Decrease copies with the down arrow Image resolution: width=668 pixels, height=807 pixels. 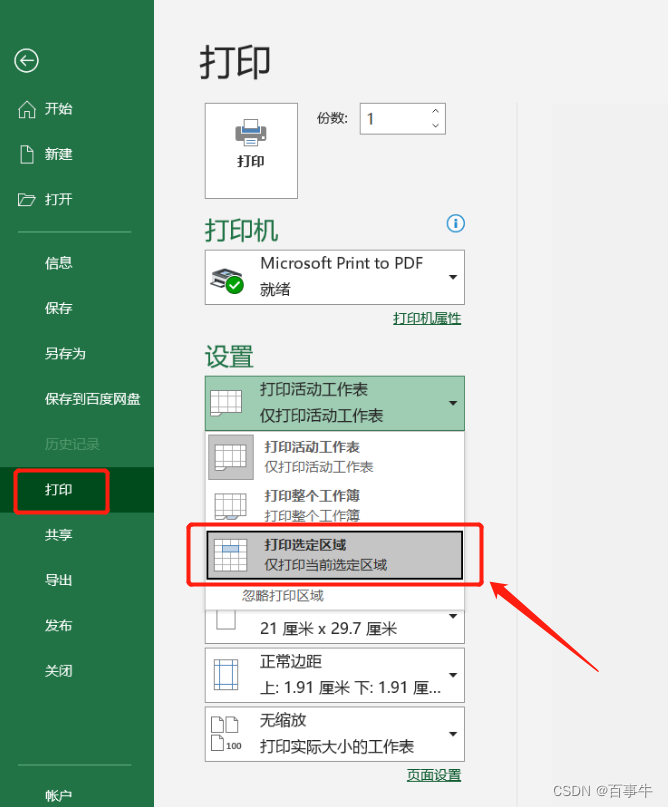tap(435, 126)
